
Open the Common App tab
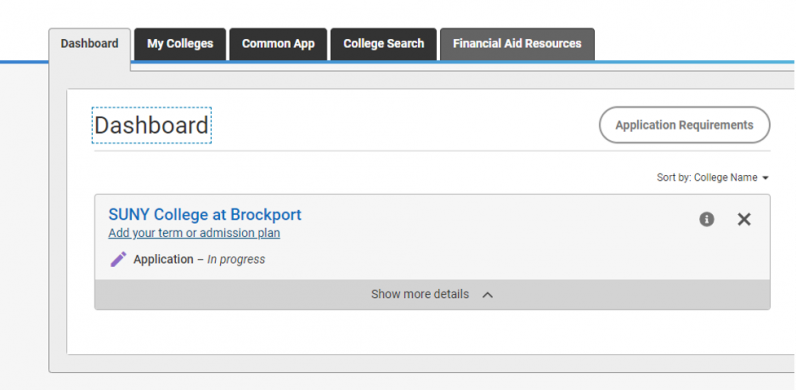[x=278, y=44]
